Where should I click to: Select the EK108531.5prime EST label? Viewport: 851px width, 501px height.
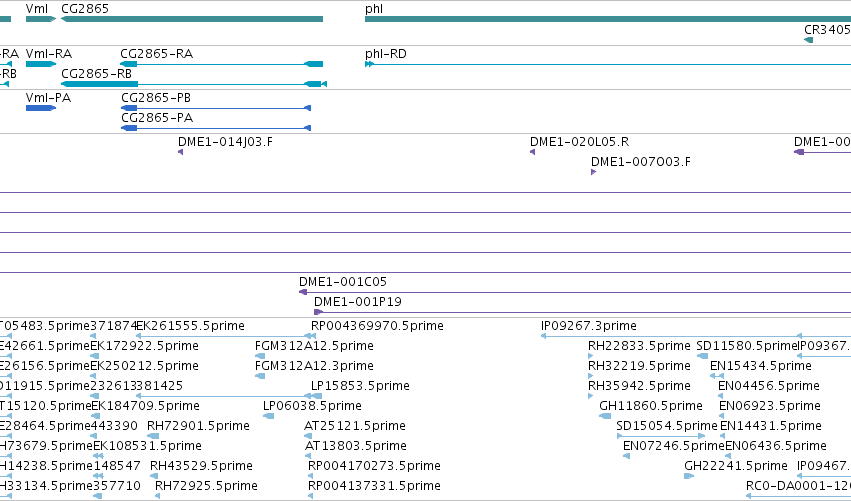click(x=148, y=446)
